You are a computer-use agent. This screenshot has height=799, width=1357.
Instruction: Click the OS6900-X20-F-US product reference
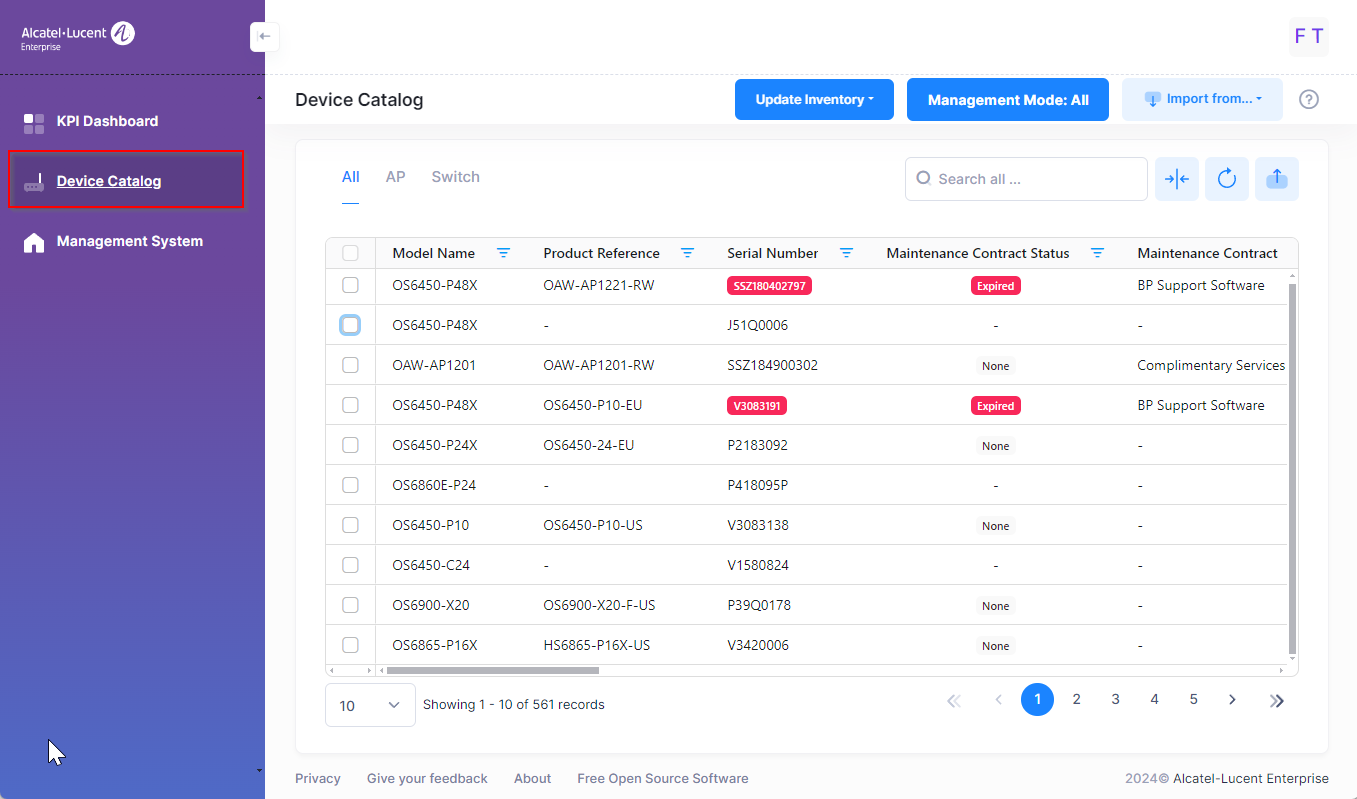[x=599, y=605]
